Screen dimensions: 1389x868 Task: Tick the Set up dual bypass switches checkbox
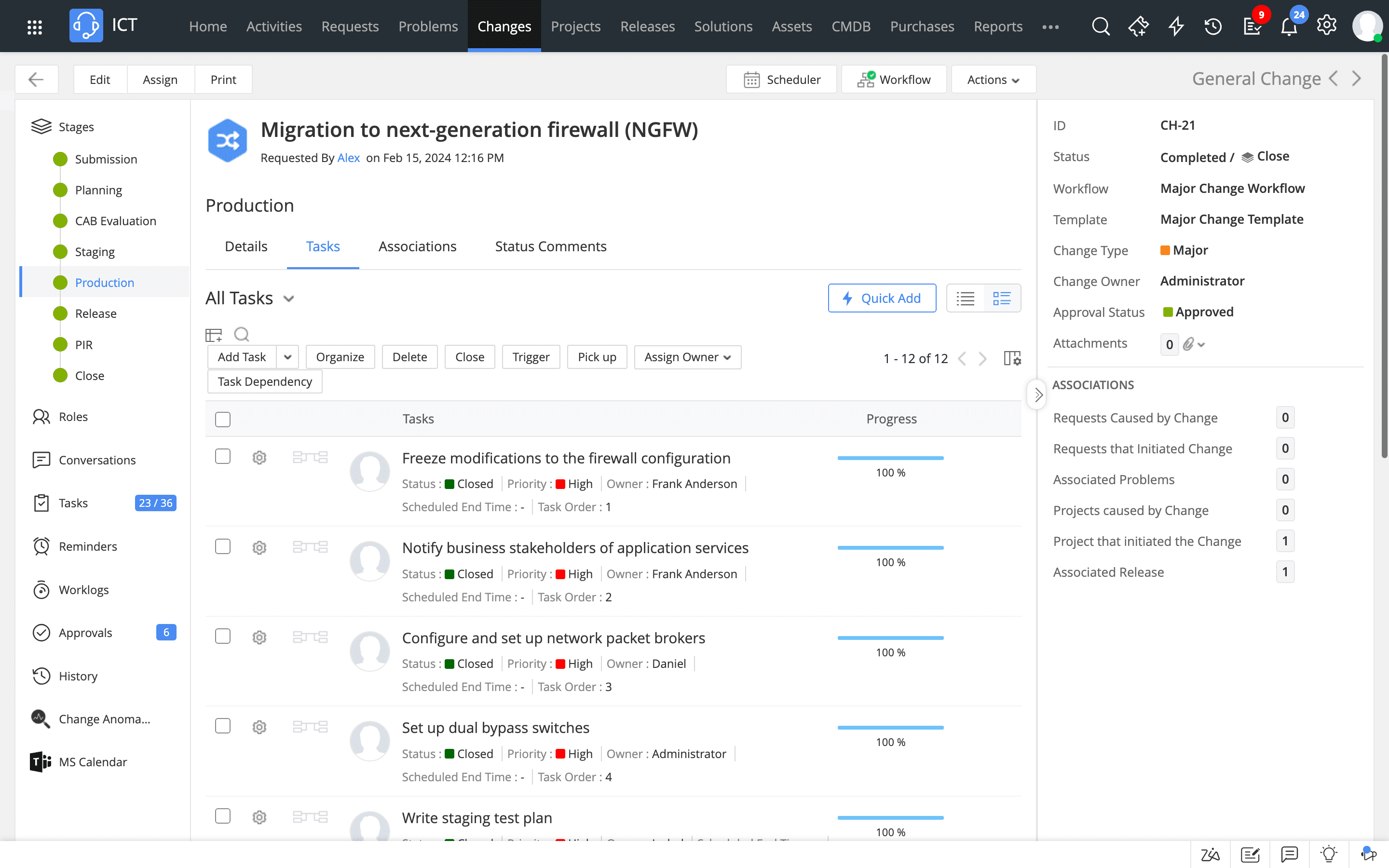[x=223, y=726]
